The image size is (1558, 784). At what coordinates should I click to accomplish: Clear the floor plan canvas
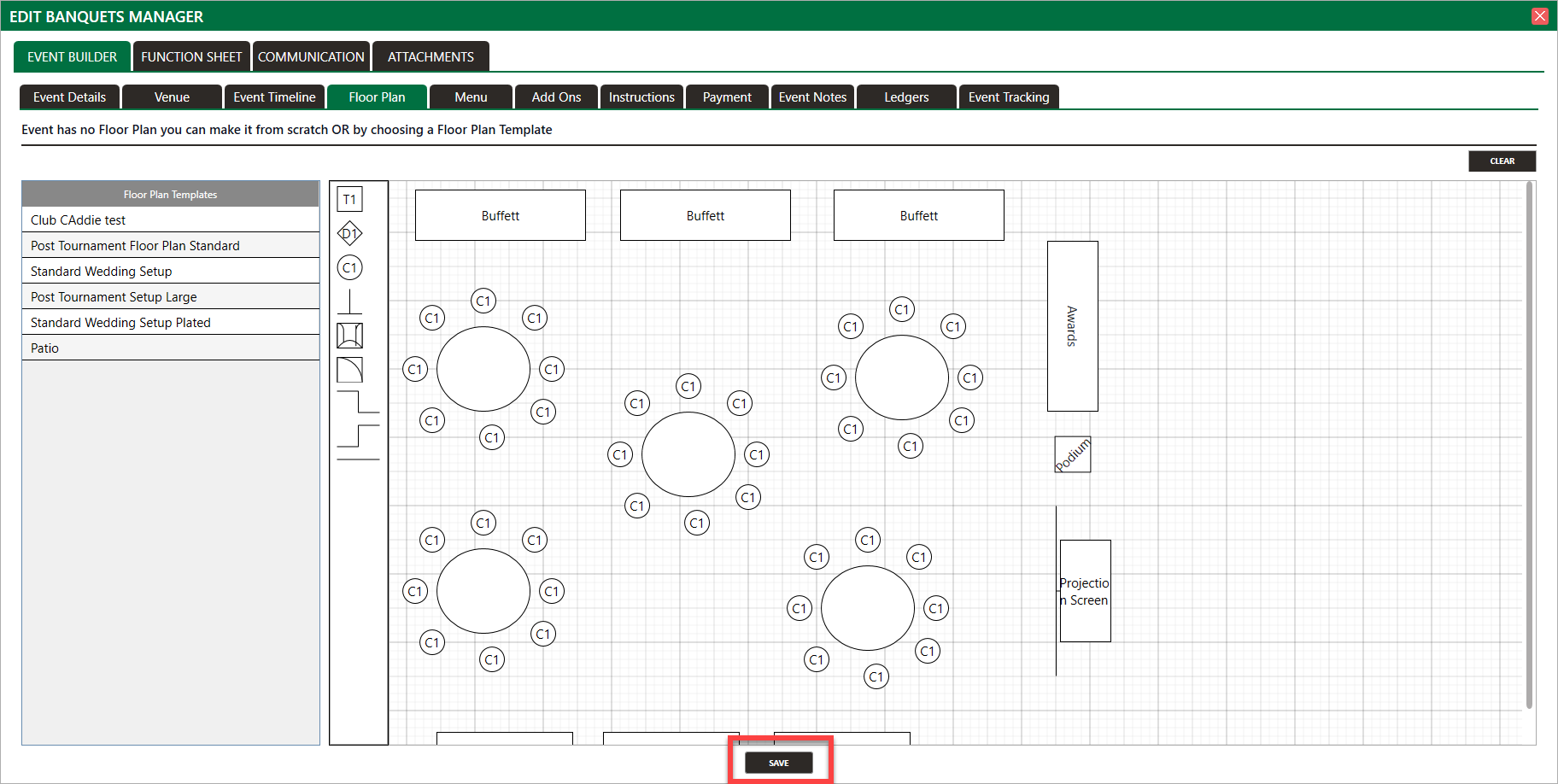1502,161
